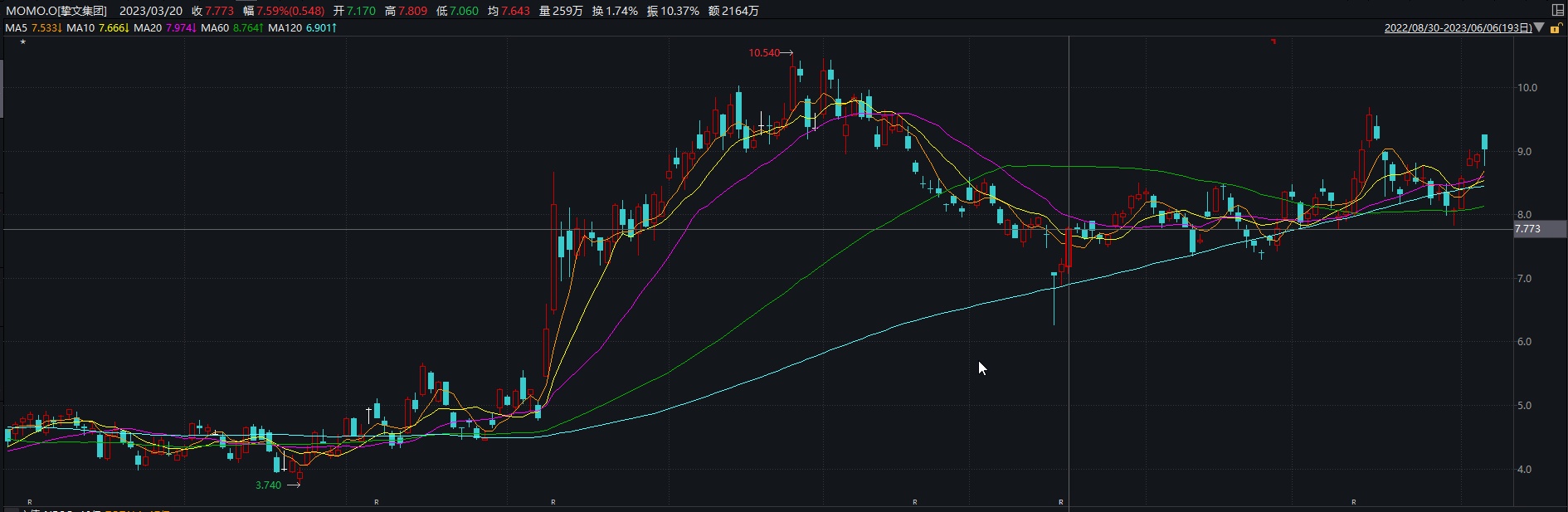Select the MA10 indicator label

(80, 27)
